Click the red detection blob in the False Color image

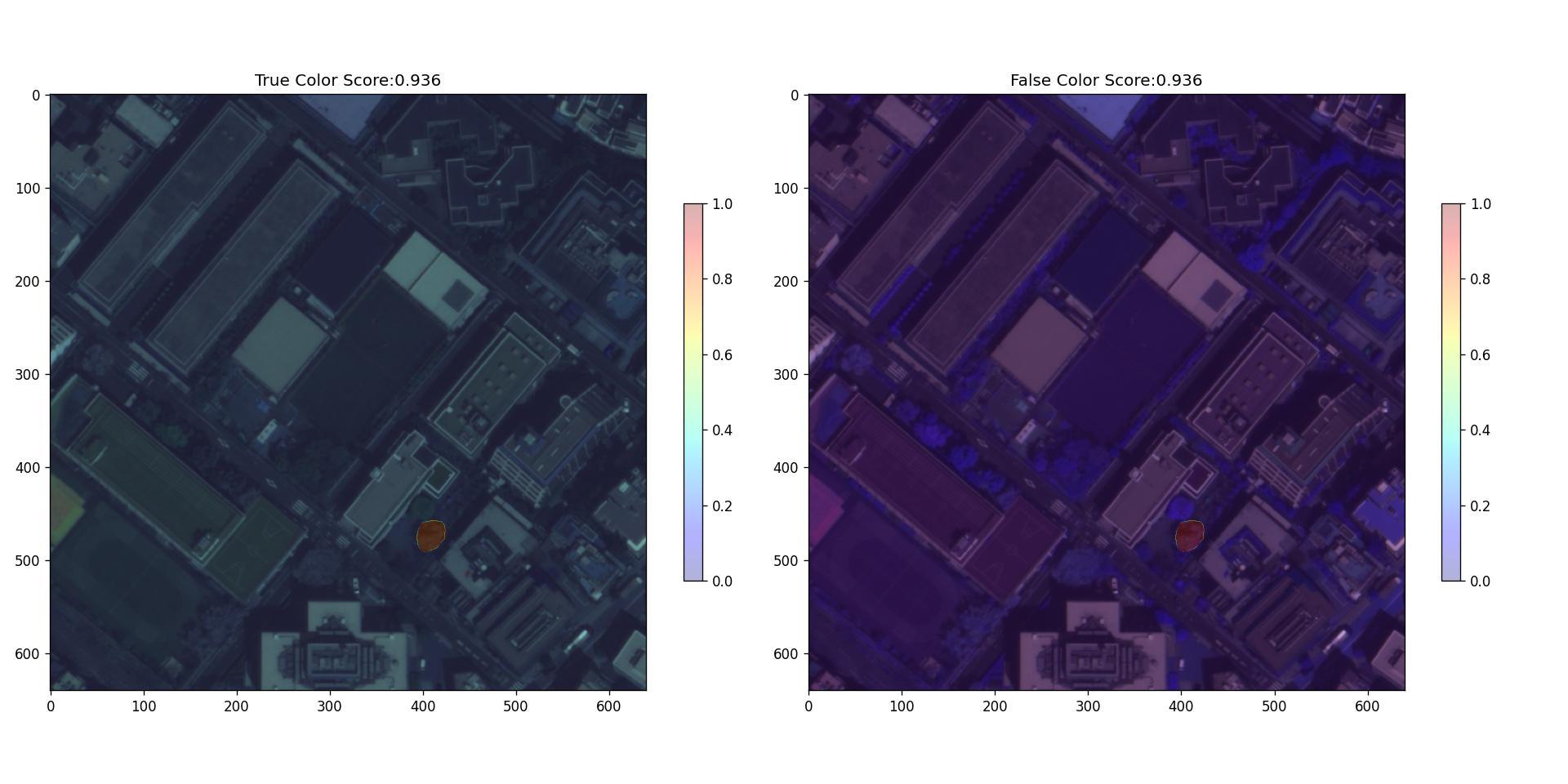pos(1189,536)
